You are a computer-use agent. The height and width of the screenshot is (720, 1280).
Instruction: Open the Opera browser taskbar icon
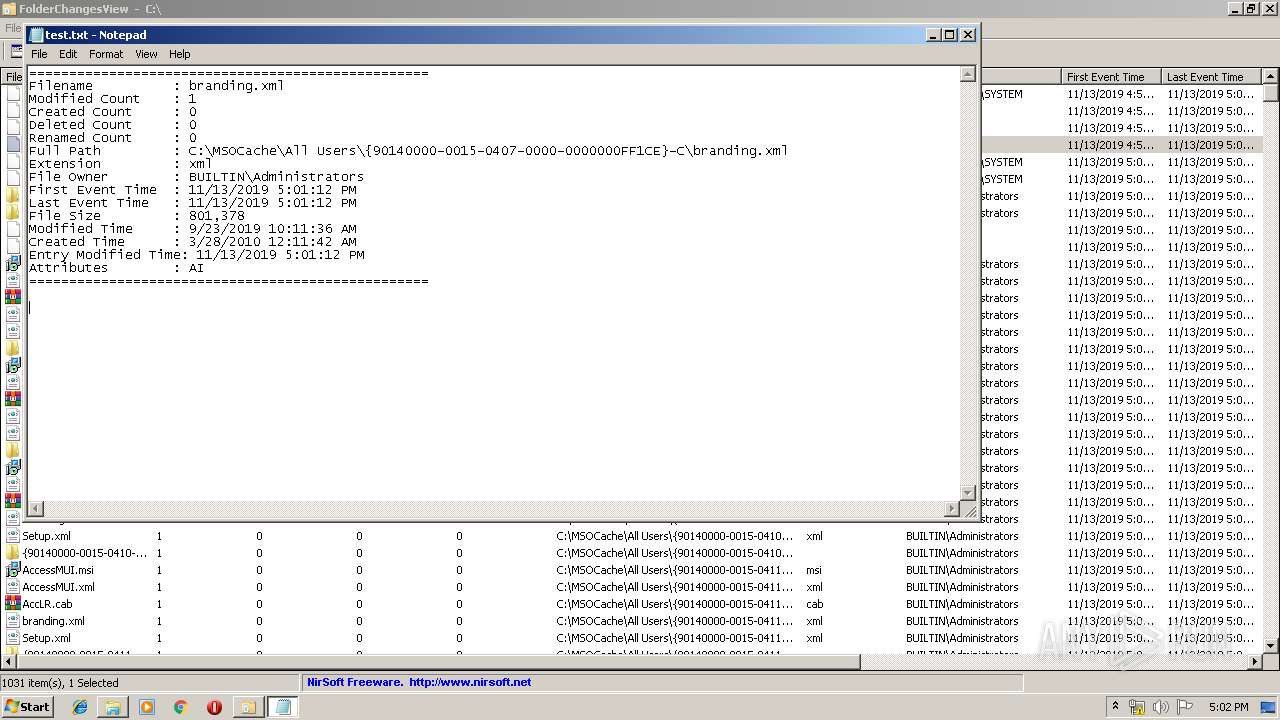(214, 707)
